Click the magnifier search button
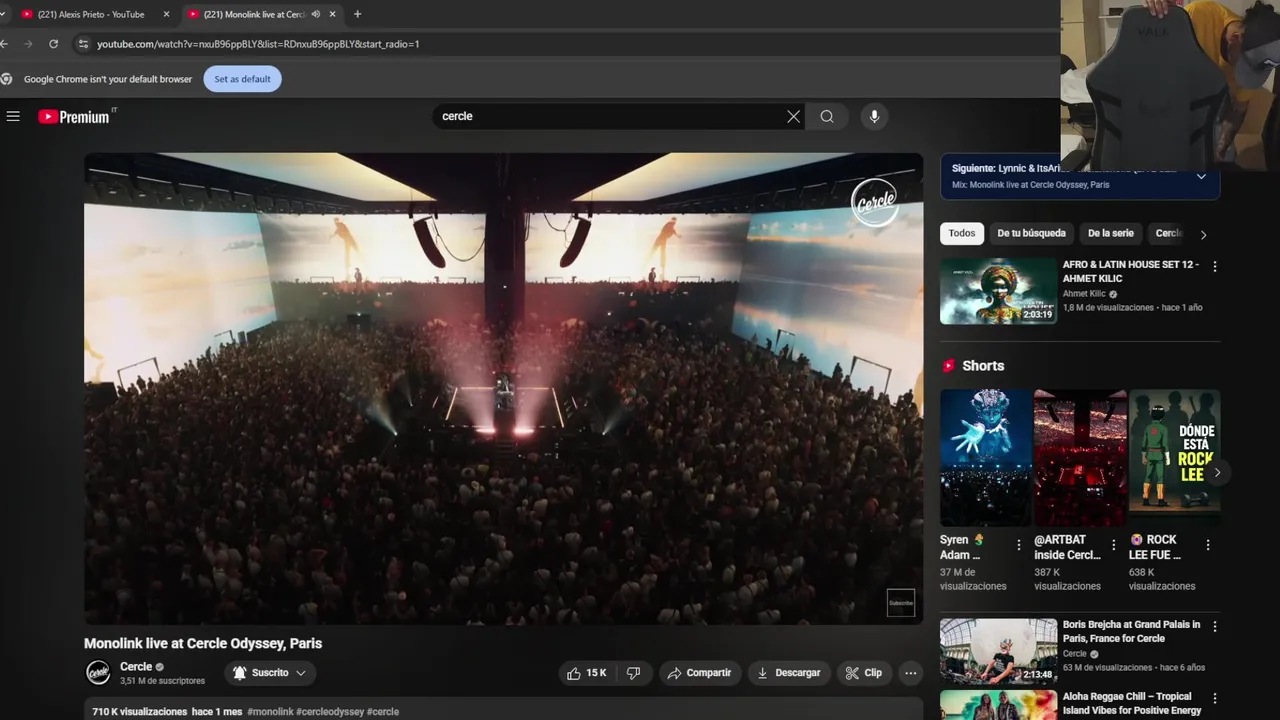 [827, 116]
